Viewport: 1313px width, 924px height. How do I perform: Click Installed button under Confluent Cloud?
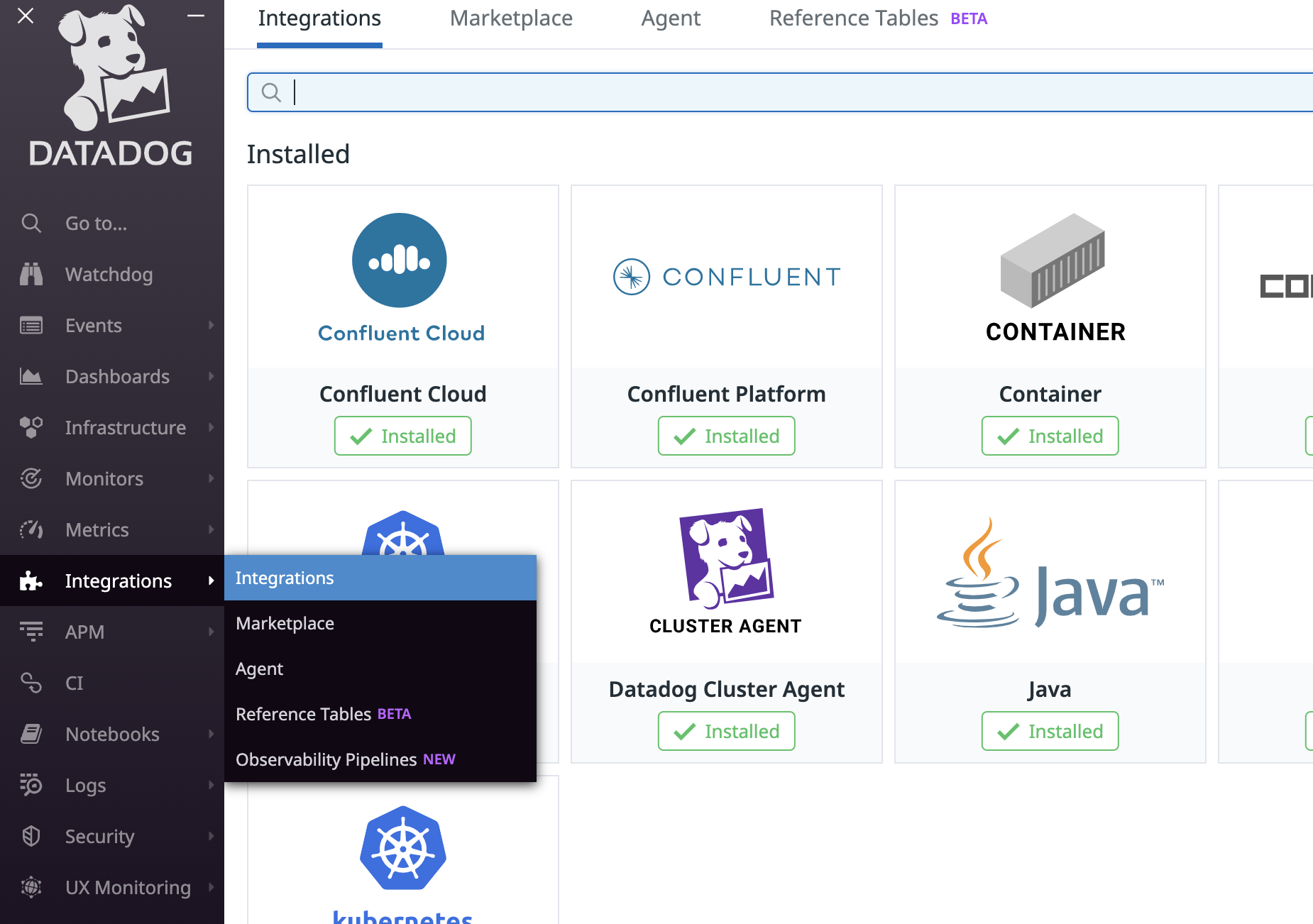pos(403,436)
